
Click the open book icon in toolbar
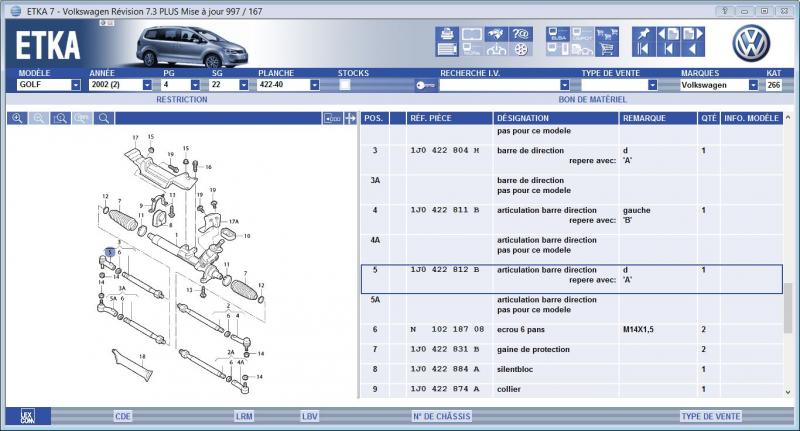471,34
